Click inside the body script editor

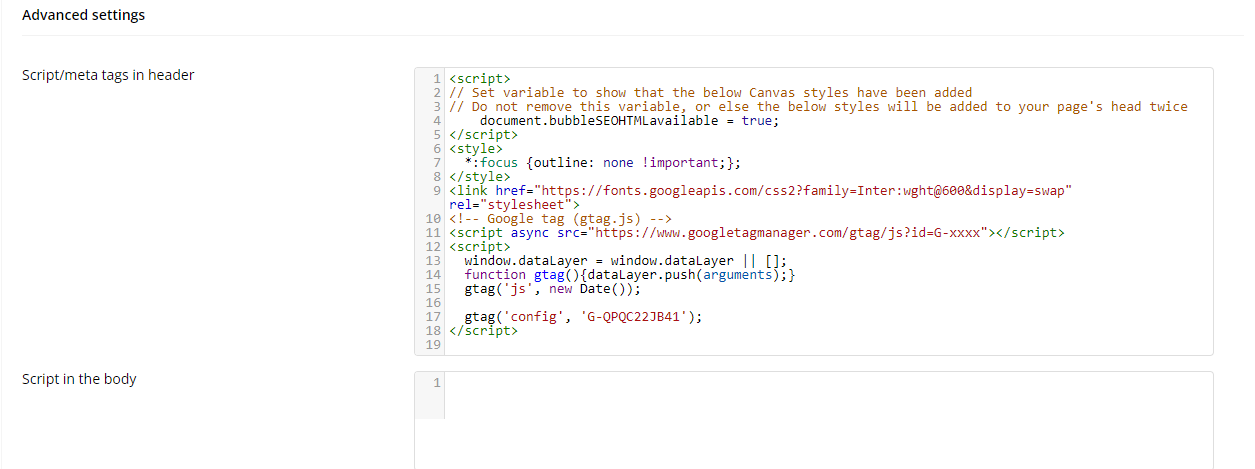tap(813, 420)
